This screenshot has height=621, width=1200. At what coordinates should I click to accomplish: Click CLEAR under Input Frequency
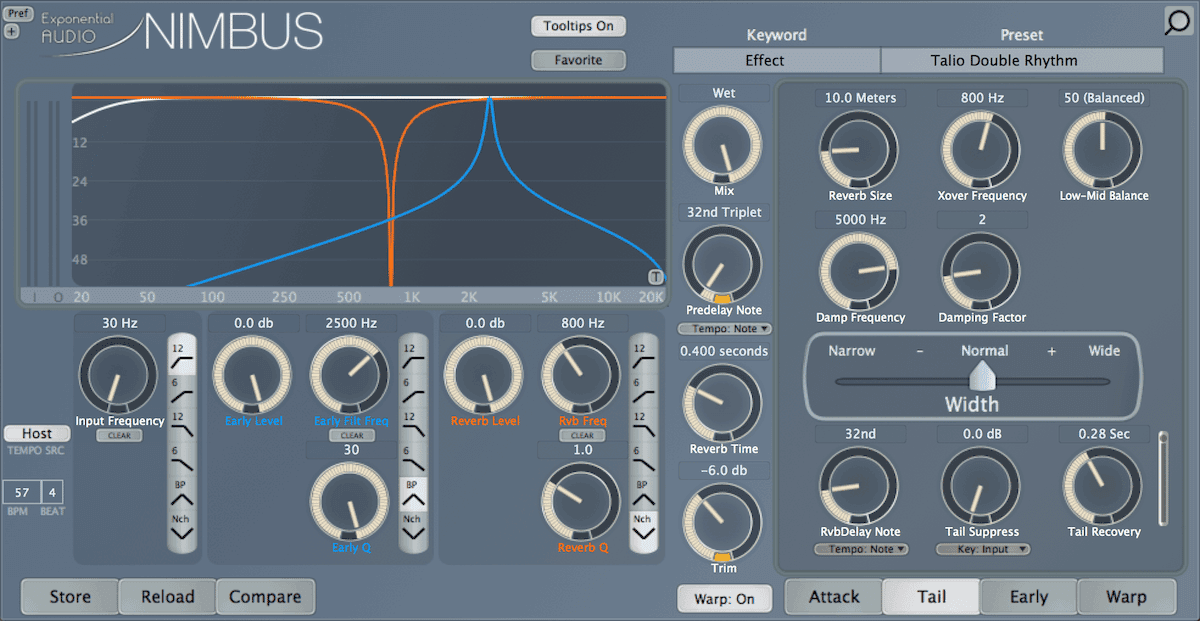point(120,436)
